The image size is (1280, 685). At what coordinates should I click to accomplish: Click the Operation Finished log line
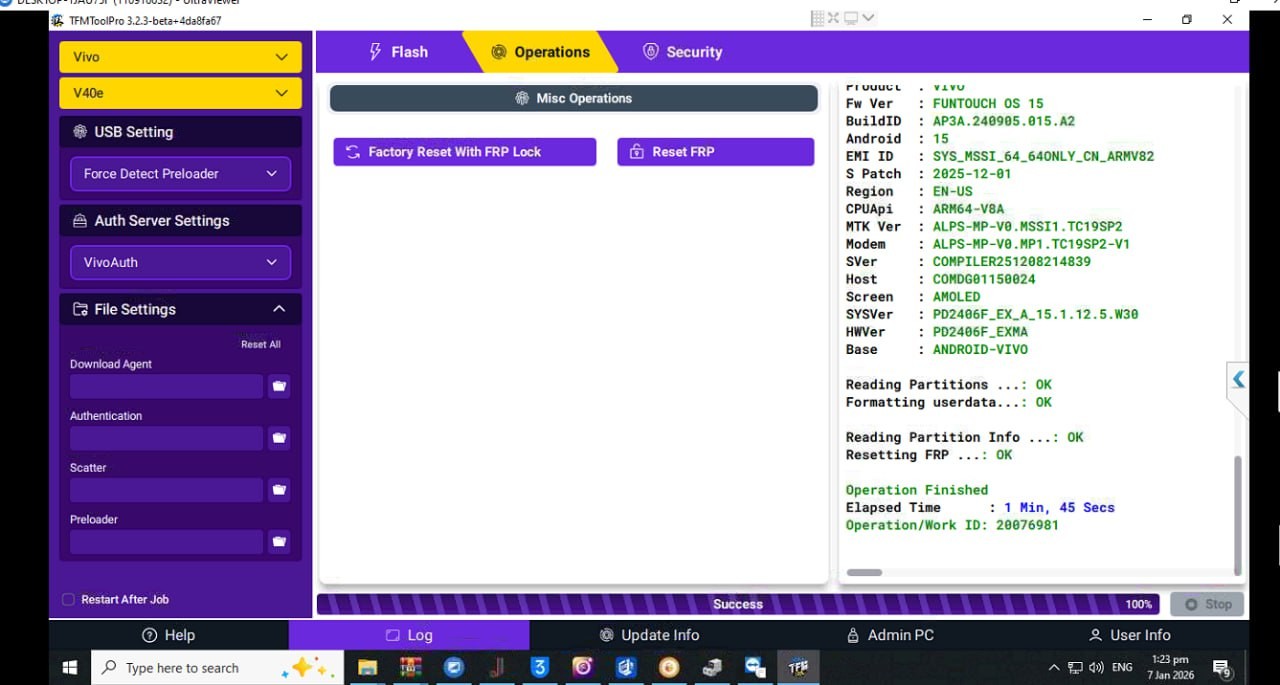[917, 490]
